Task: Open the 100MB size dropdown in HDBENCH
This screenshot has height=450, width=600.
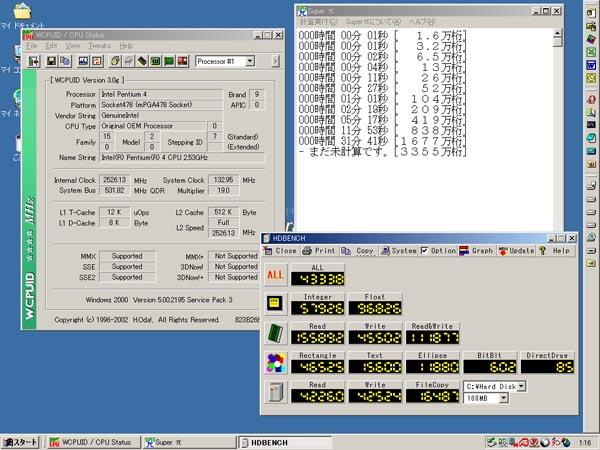Action: 503,398
